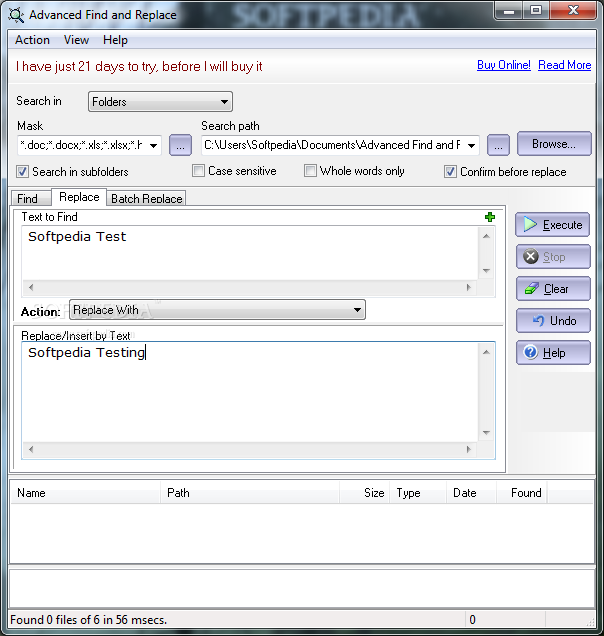Click the Text to Find scroll down arrow
This screenshot has height=636, width=604.
point(486,271)
